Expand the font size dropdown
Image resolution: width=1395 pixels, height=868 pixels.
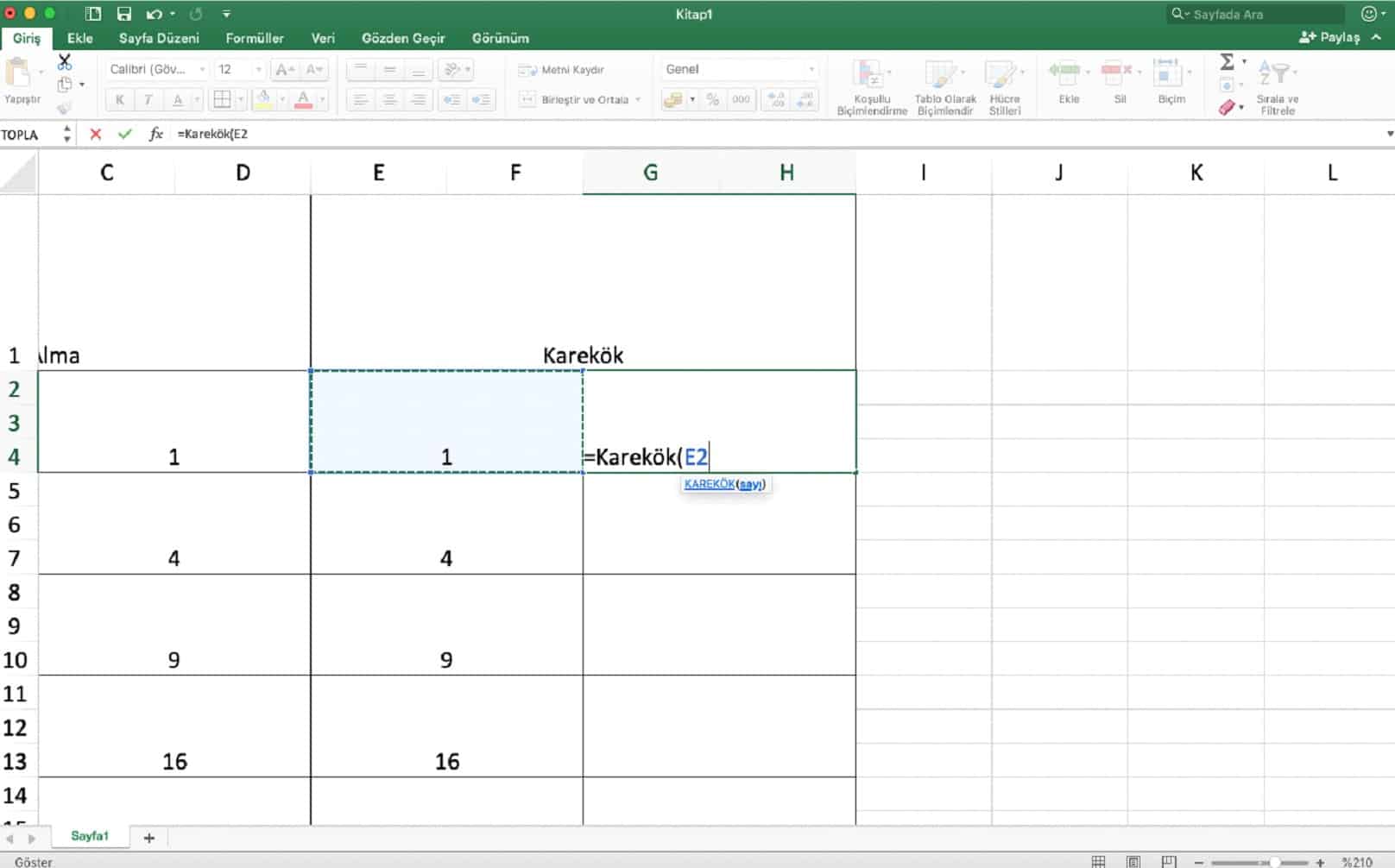pyautogui.click(x=257, y=69)
